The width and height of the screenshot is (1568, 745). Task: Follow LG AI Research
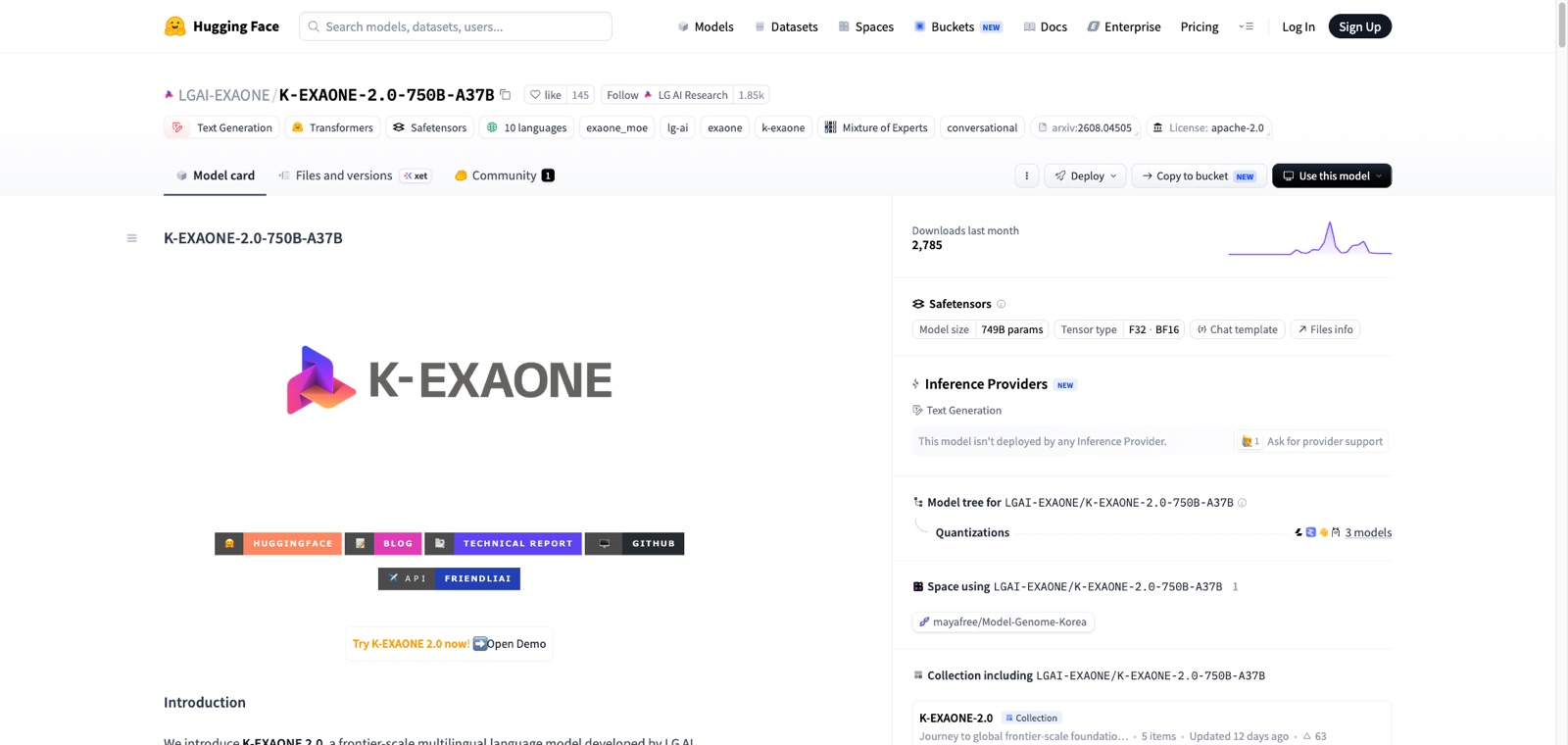click(666, 95)
